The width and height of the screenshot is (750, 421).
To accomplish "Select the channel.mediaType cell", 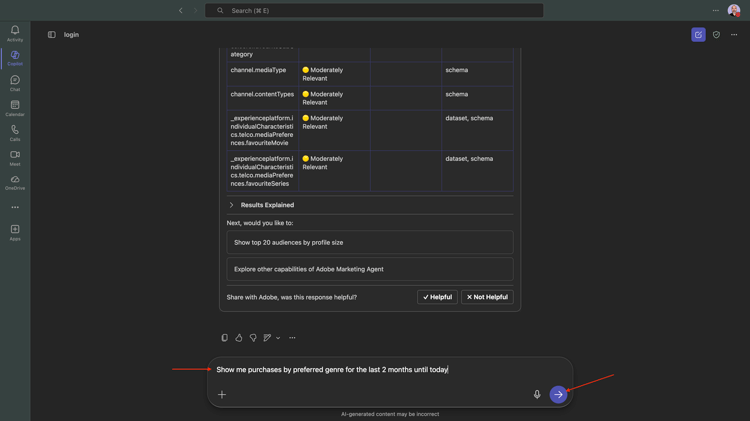I will click(x=263, y=74).
